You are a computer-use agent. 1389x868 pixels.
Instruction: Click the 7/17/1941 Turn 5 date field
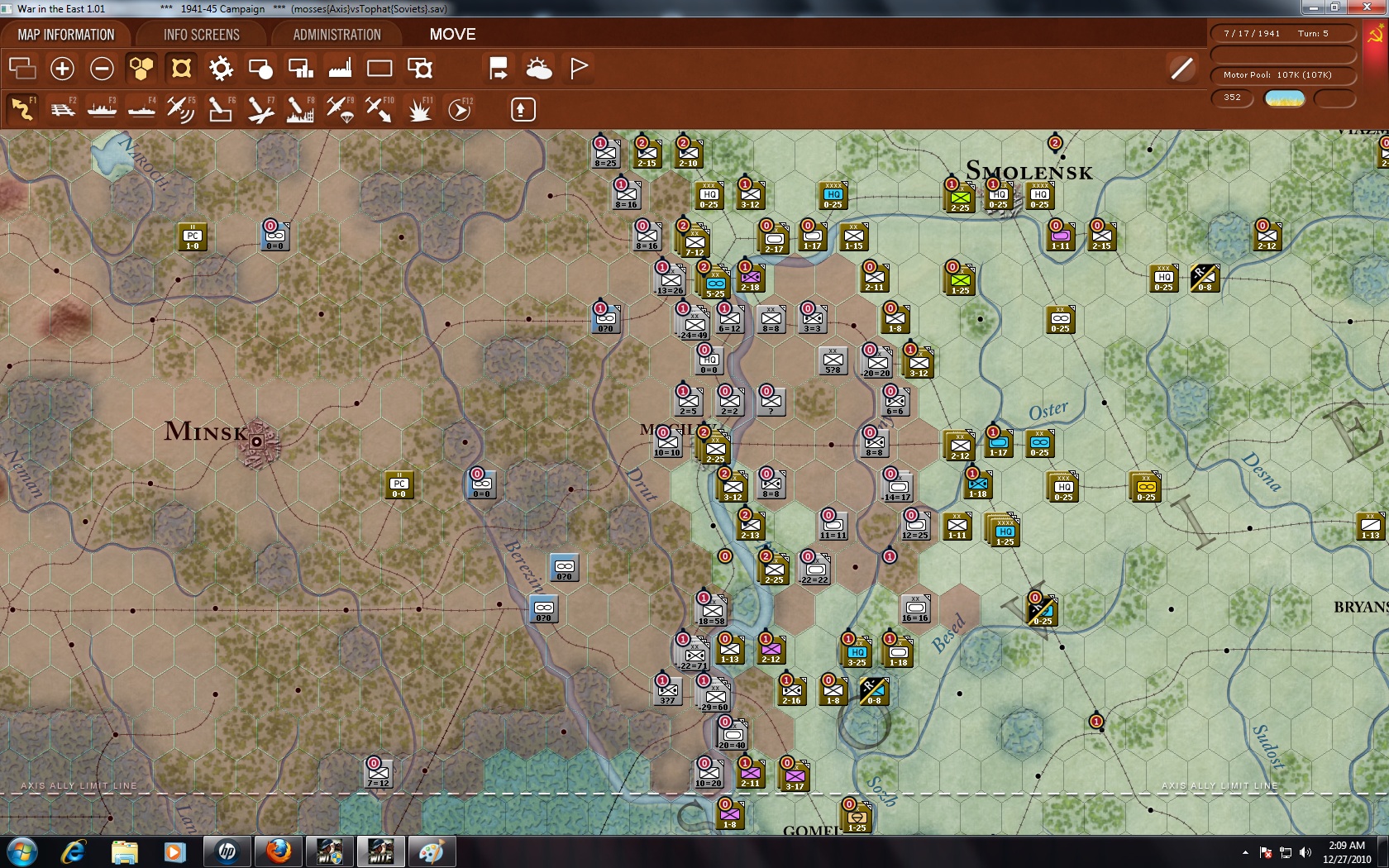click(x=1283, y=33)
